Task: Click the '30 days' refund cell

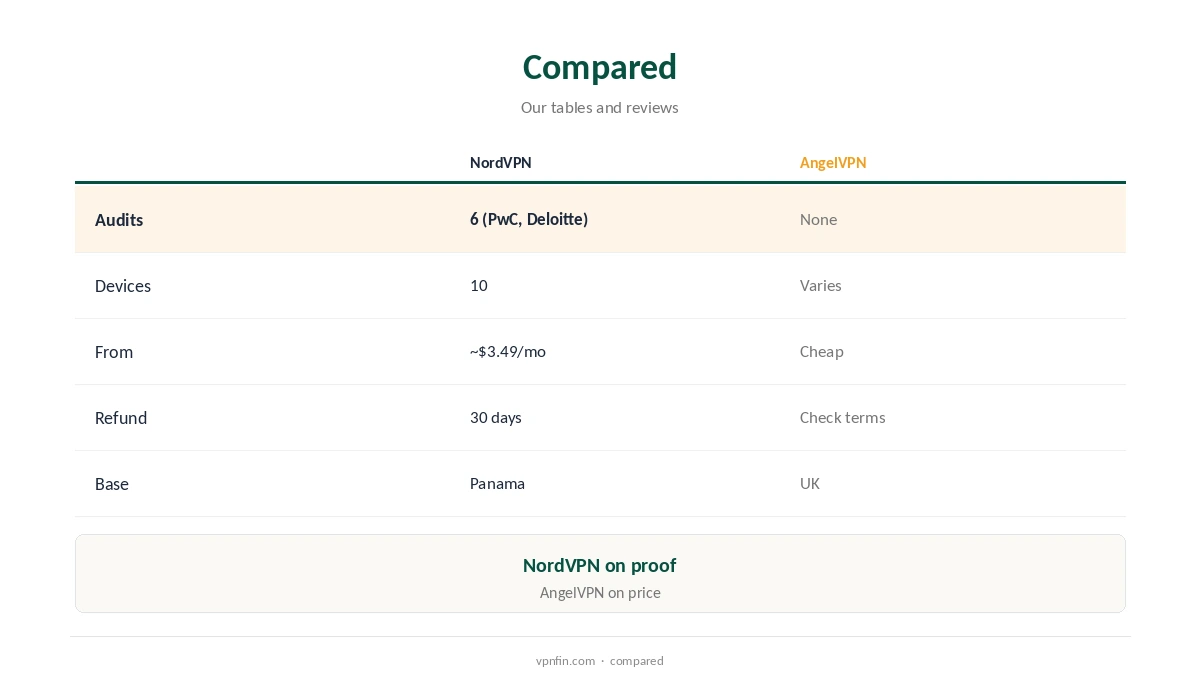Action: (x=496, y=417)
